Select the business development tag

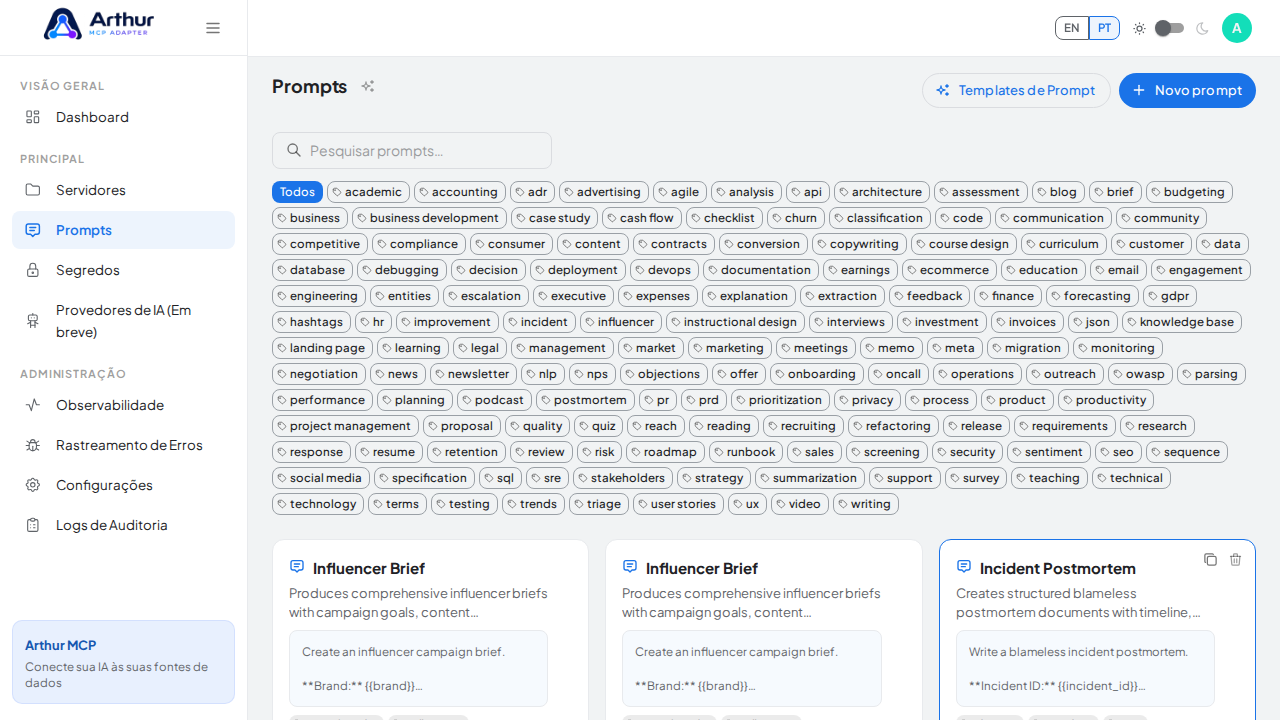[429, 218]
